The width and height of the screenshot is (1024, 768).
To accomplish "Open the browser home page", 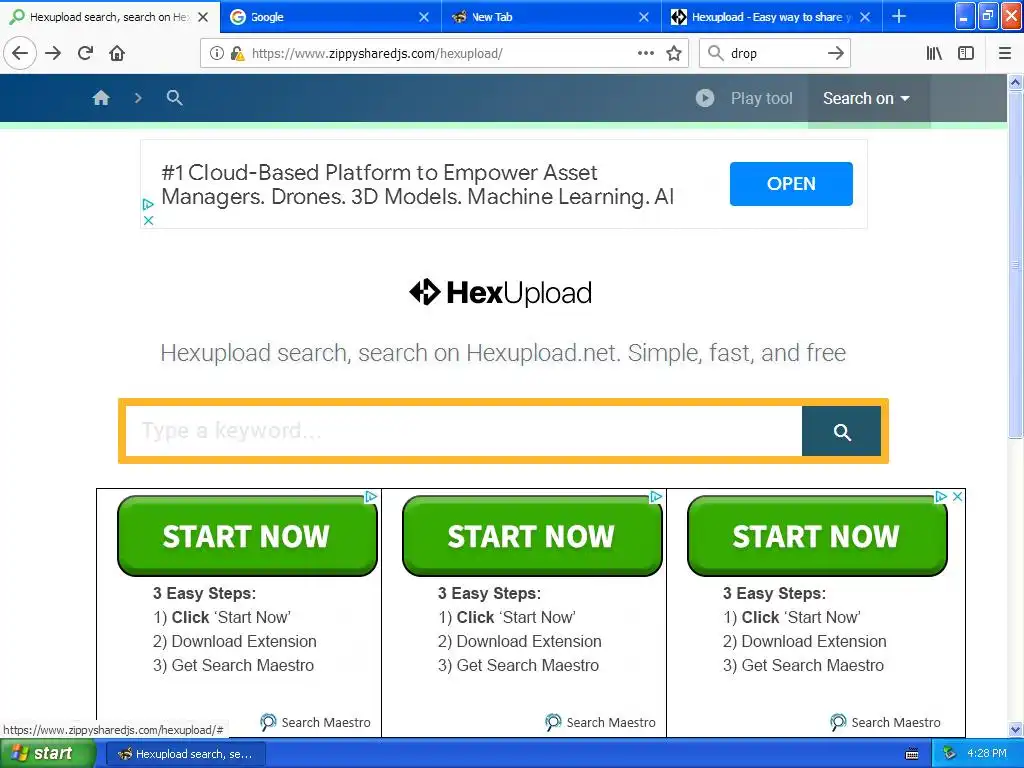I will [x=117, y=54].
